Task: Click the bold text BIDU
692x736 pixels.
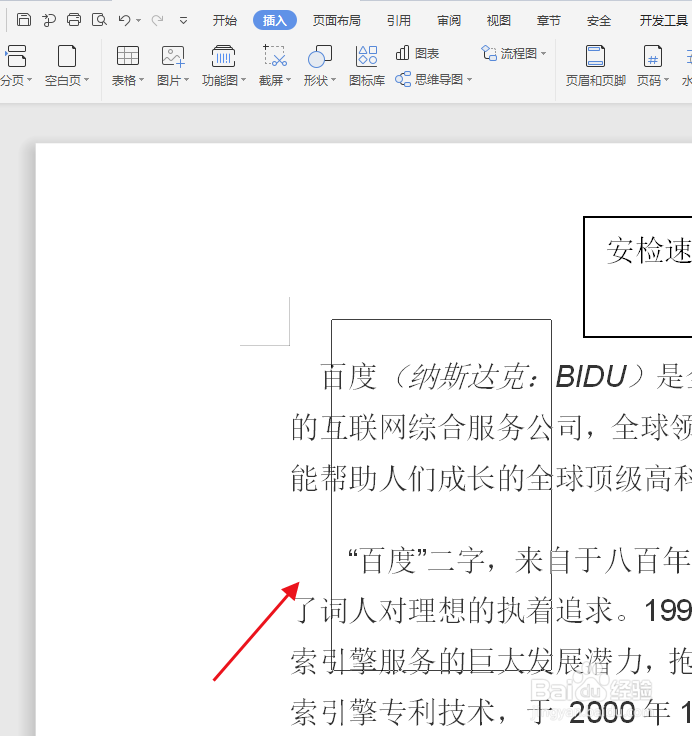Action: click(591, 376)
